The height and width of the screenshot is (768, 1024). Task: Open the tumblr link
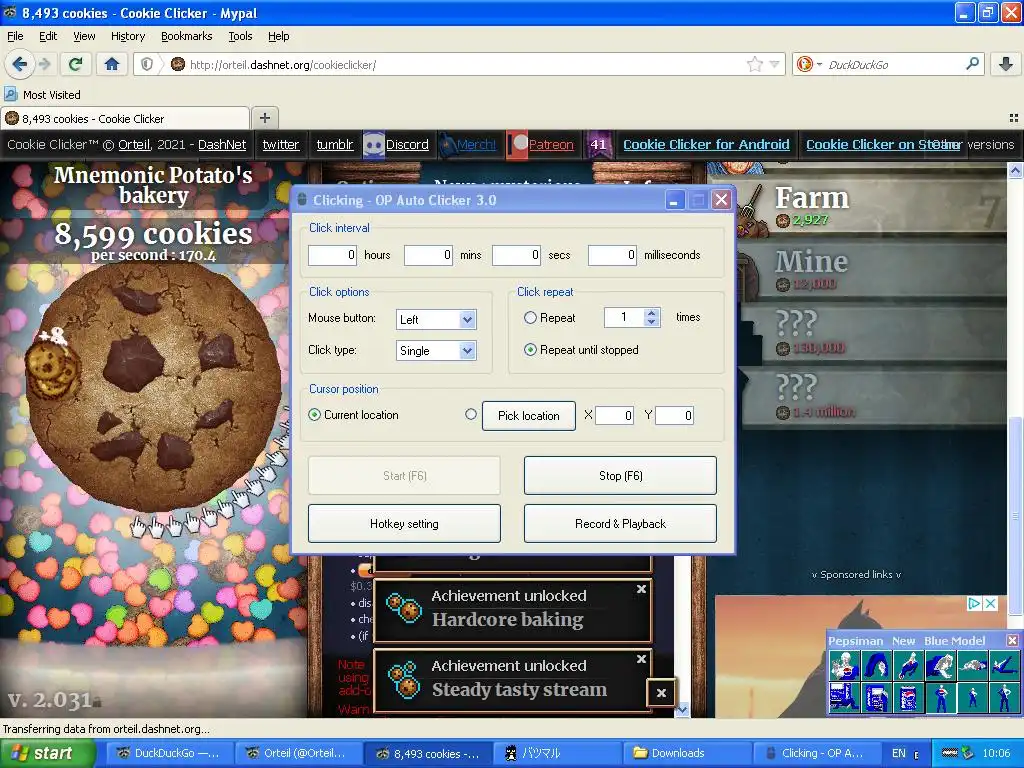coord(334,144)
